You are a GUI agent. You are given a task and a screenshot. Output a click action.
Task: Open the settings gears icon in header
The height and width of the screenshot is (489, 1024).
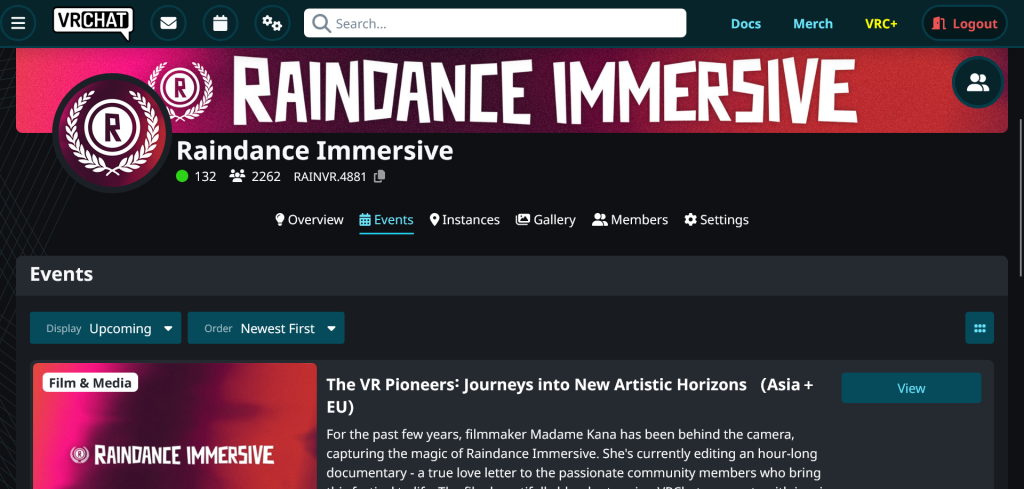(x=272, y=24)
